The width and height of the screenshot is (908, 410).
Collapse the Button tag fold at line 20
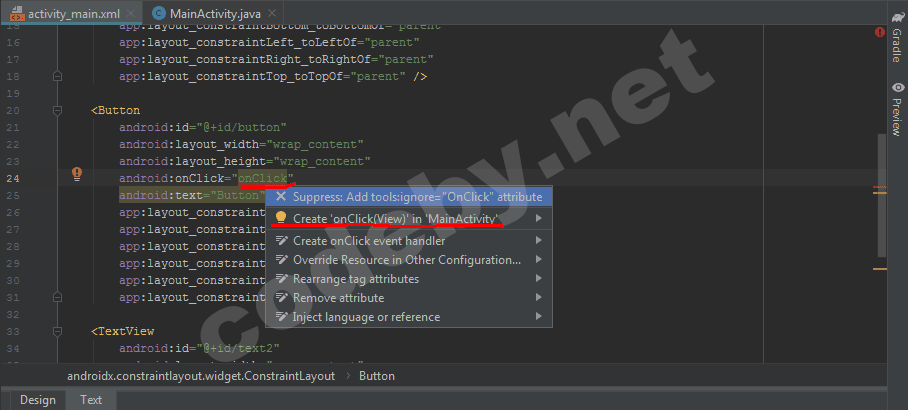point(57,110)
